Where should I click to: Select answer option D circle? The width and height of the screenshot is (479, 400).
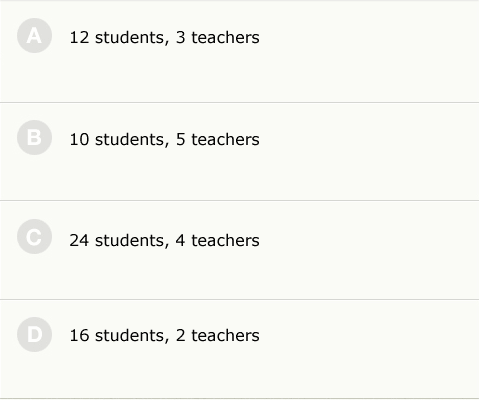[34, 334]
